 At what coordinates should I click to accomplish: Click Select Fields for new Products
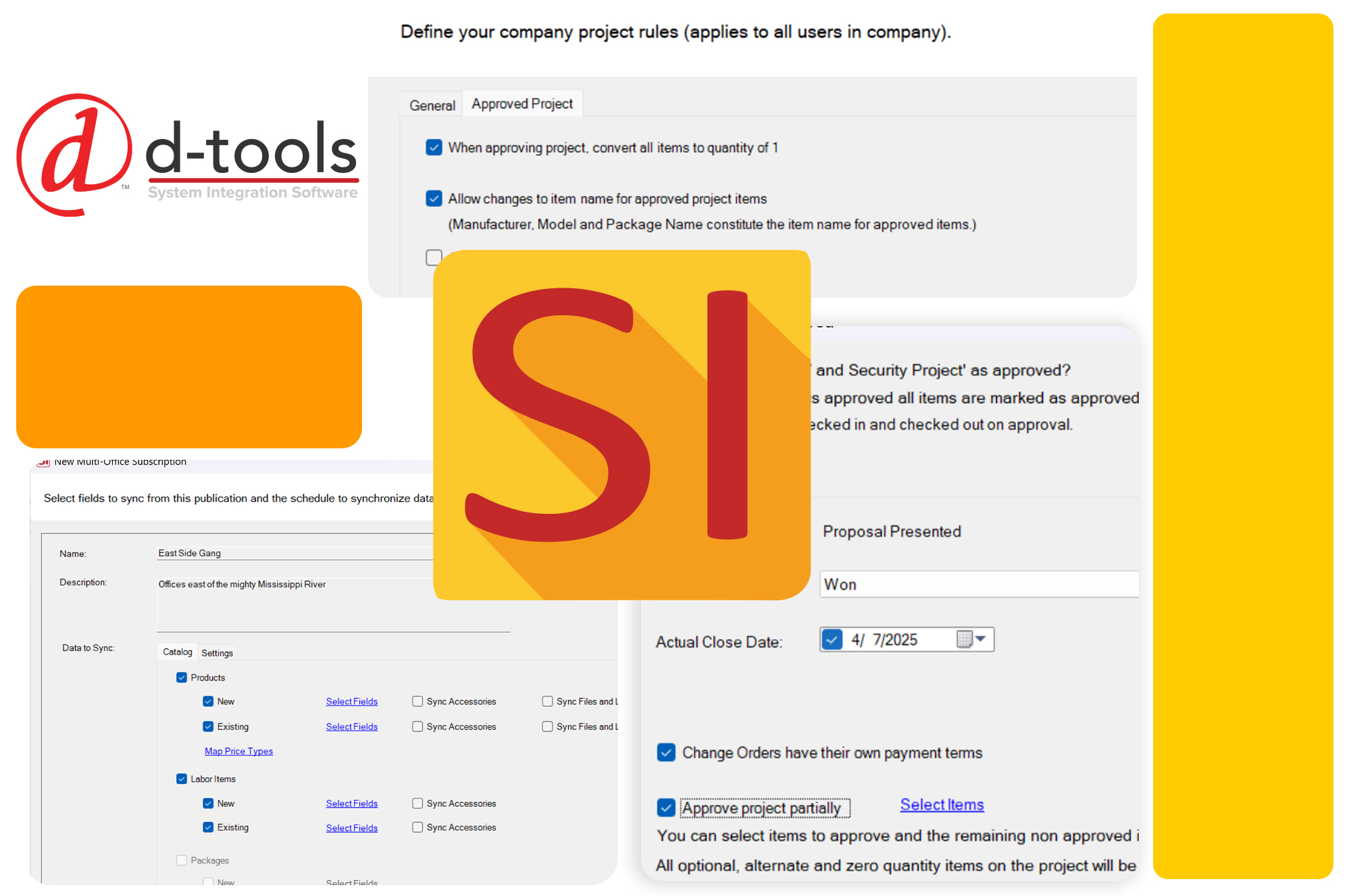point(351,702)
